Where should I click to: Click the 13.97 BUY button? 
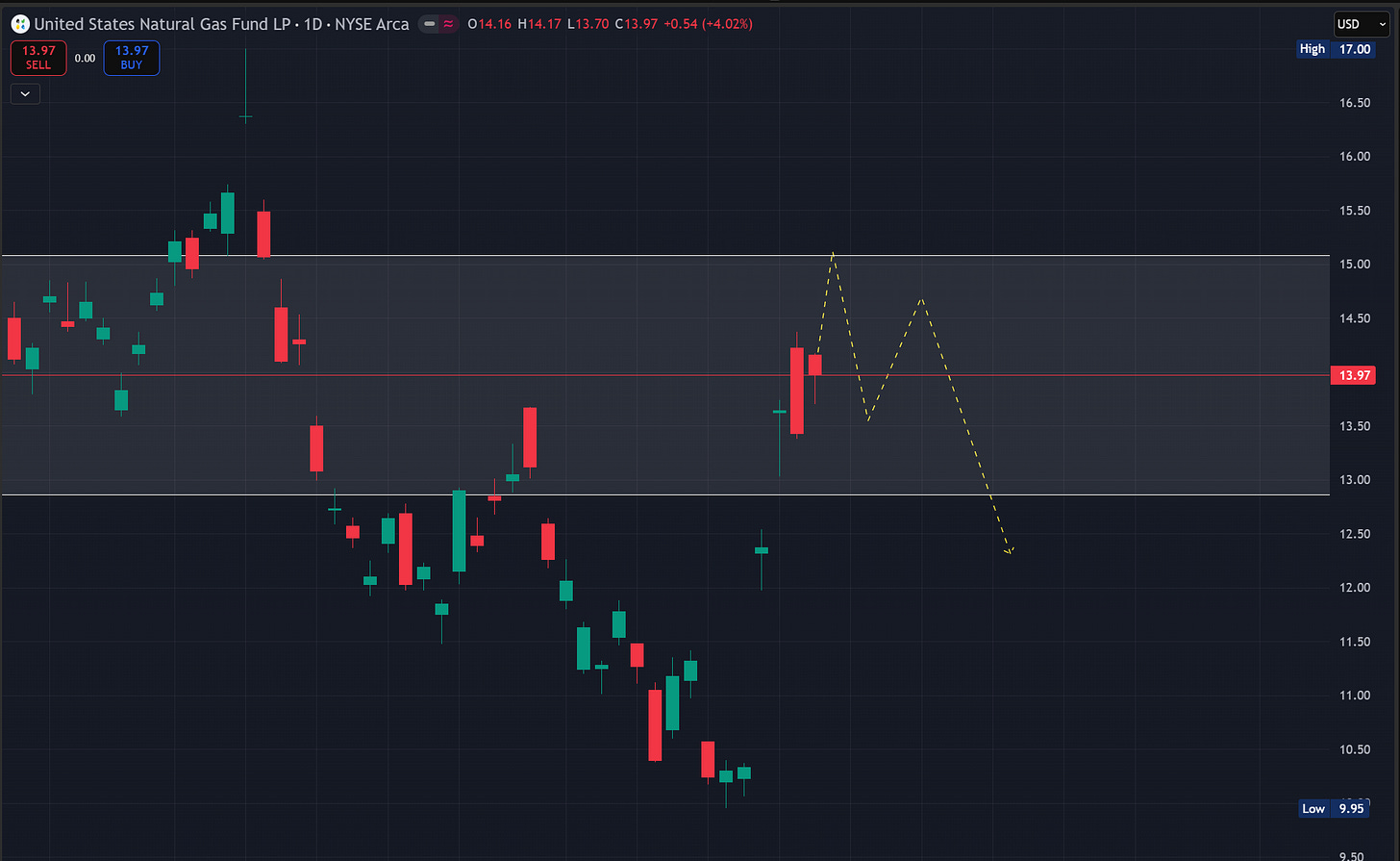pyautogui.click(x=132, y=58)
